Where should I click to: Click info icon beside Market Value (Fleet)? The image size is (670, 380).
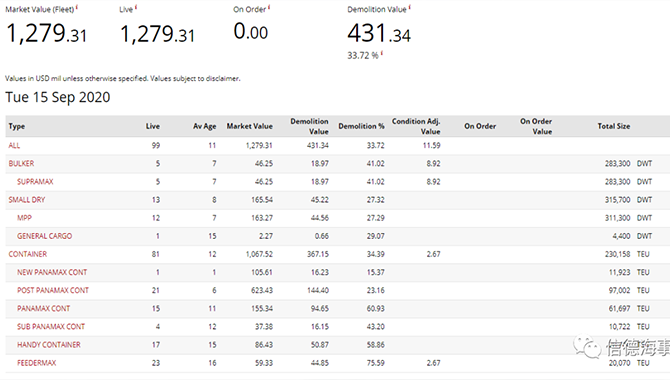pos(77,7)
